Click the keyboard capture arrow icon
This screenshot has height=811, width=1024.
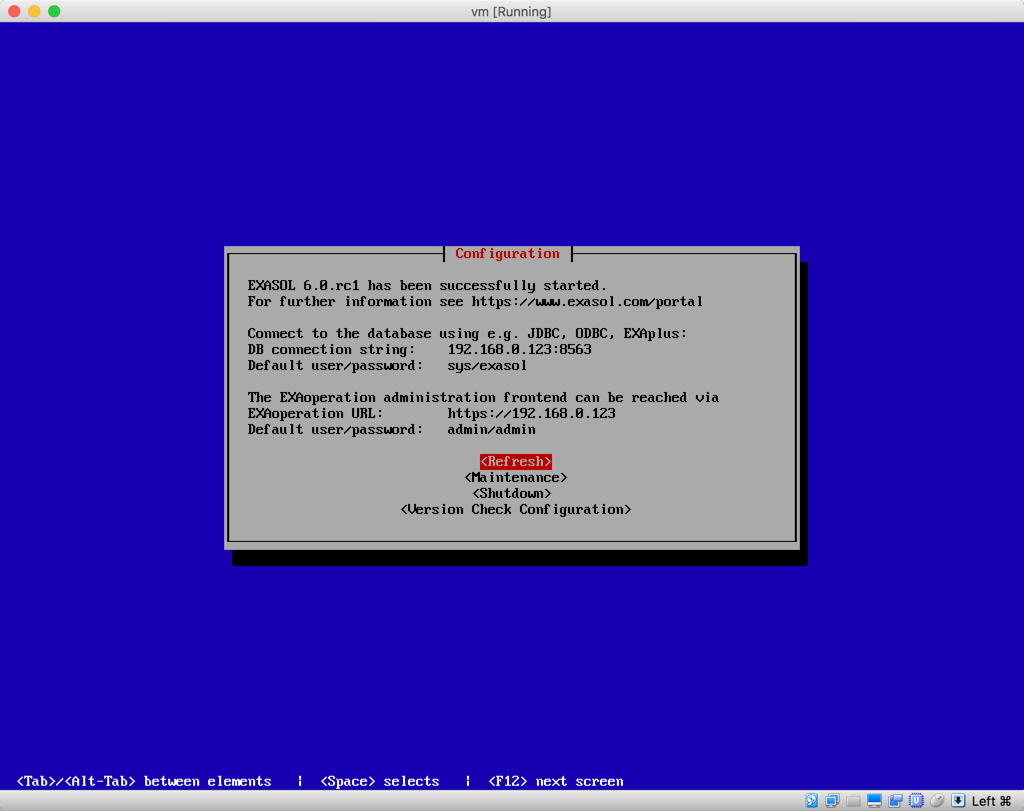pyautogui.click(x=958, y=801)
